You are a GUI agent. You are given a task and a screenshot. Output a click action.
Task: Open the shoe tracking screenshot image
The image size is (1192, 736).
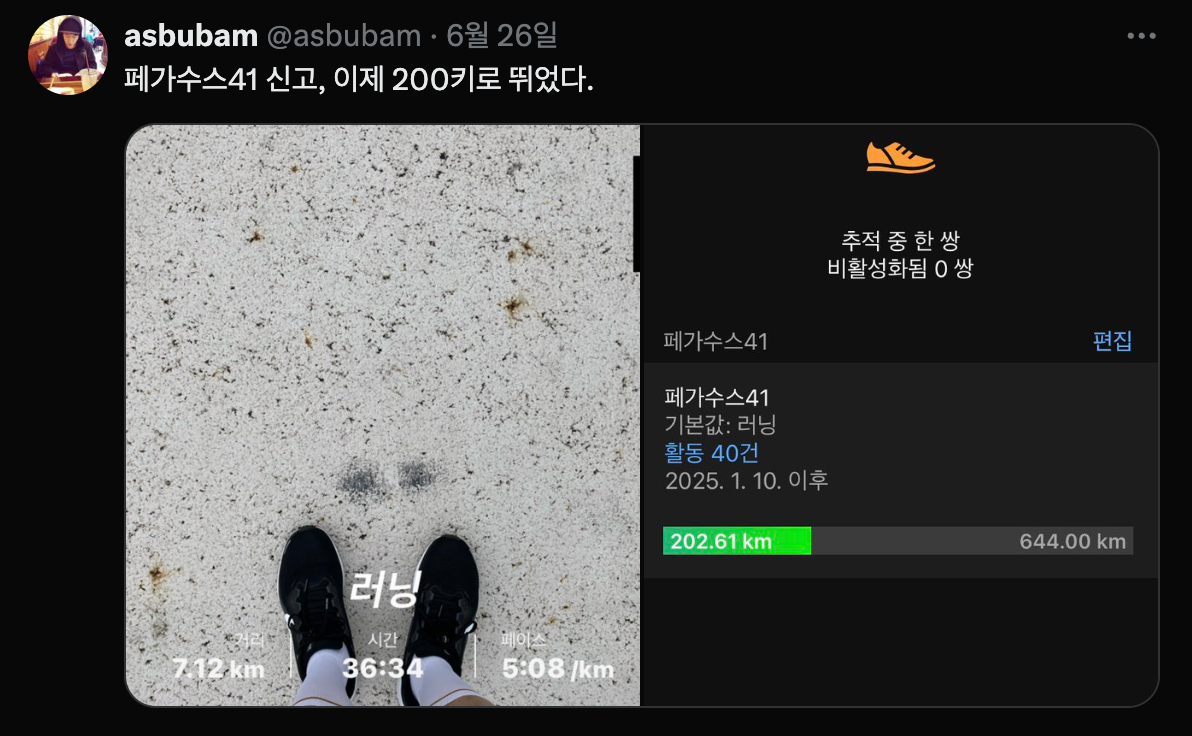900,415
